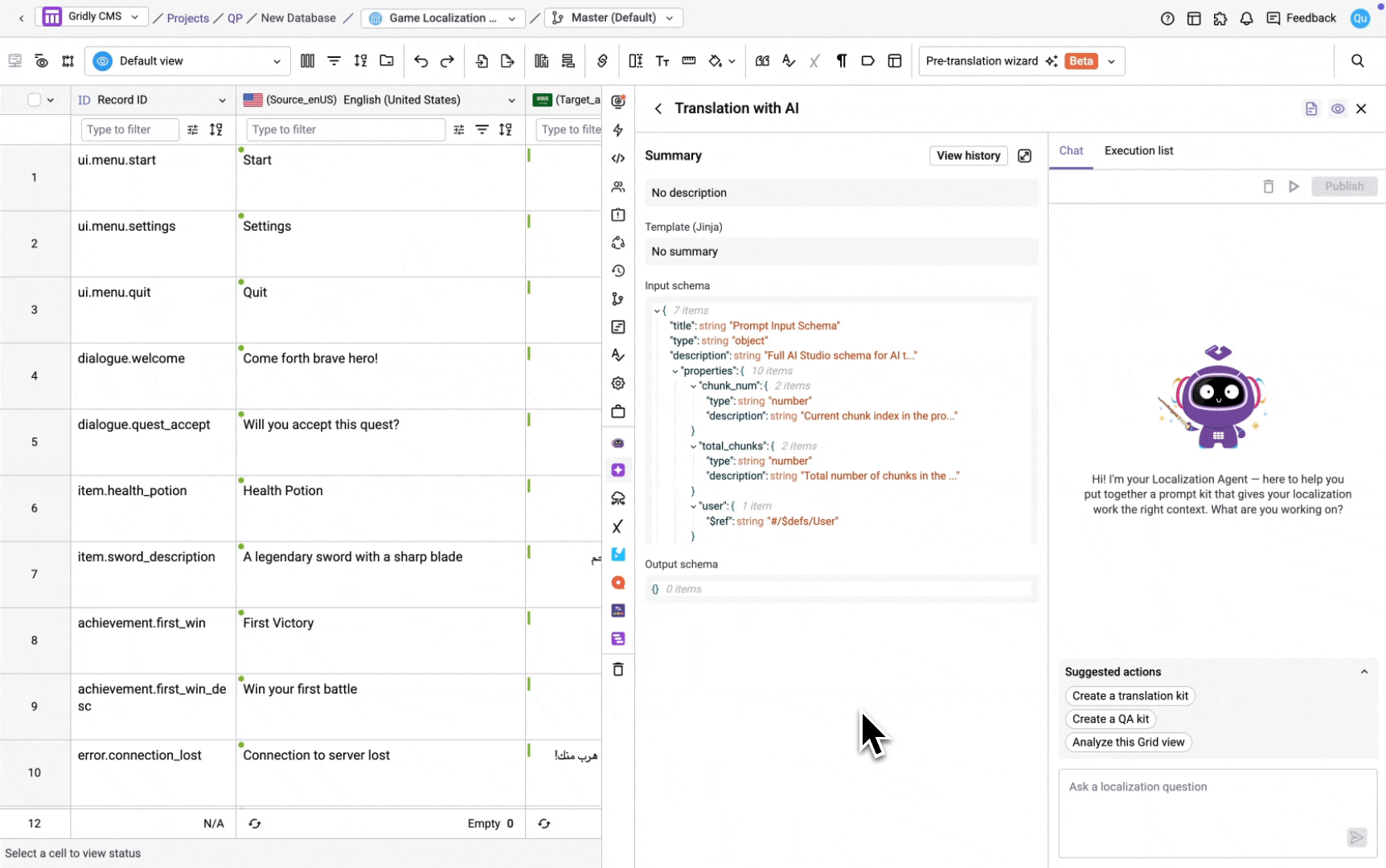
Task: Click the filter icon in top toolbar
Action: coord(334,61)
